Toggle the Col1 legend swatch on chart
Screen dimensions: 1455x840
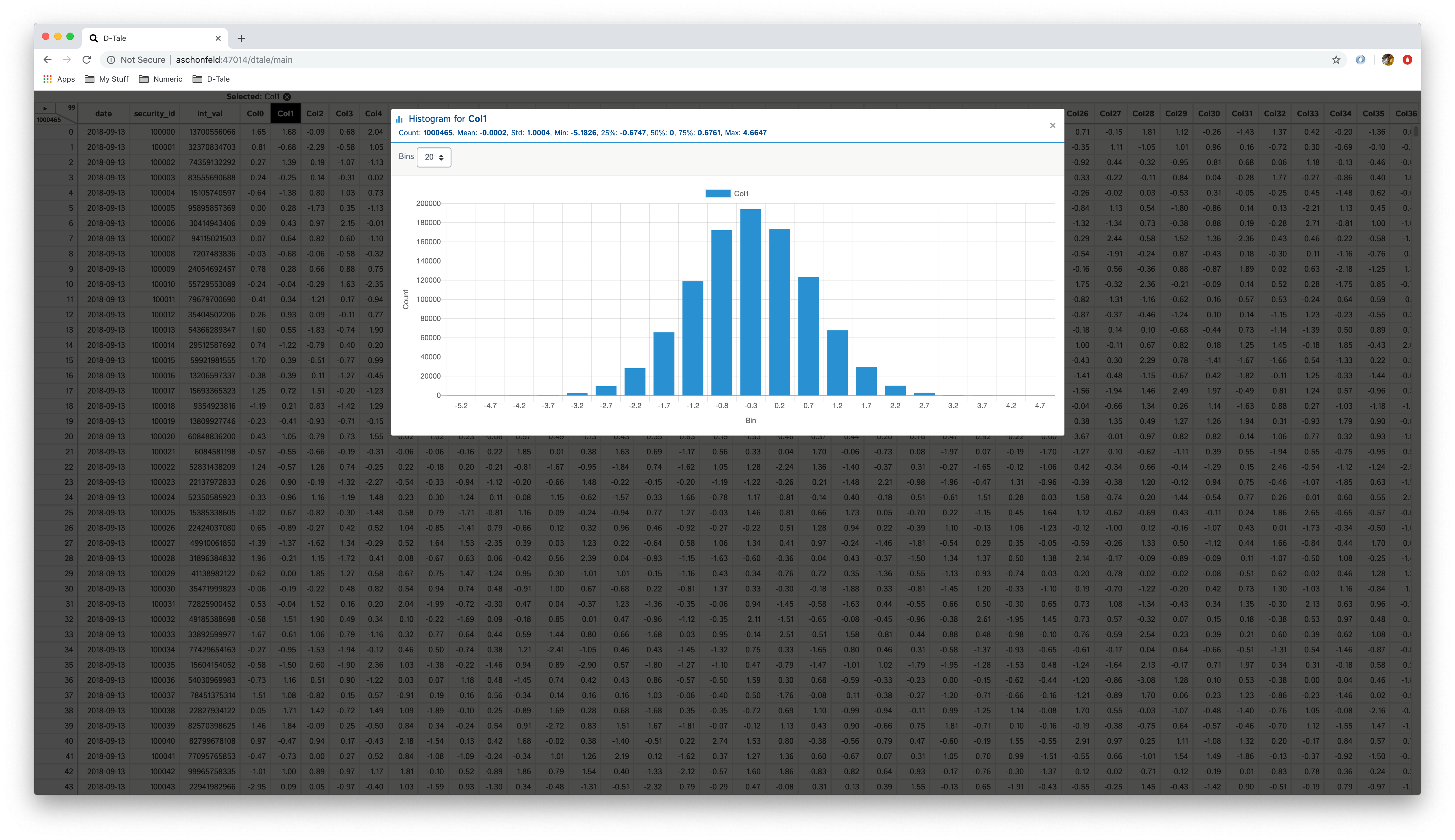click(718, 194)
